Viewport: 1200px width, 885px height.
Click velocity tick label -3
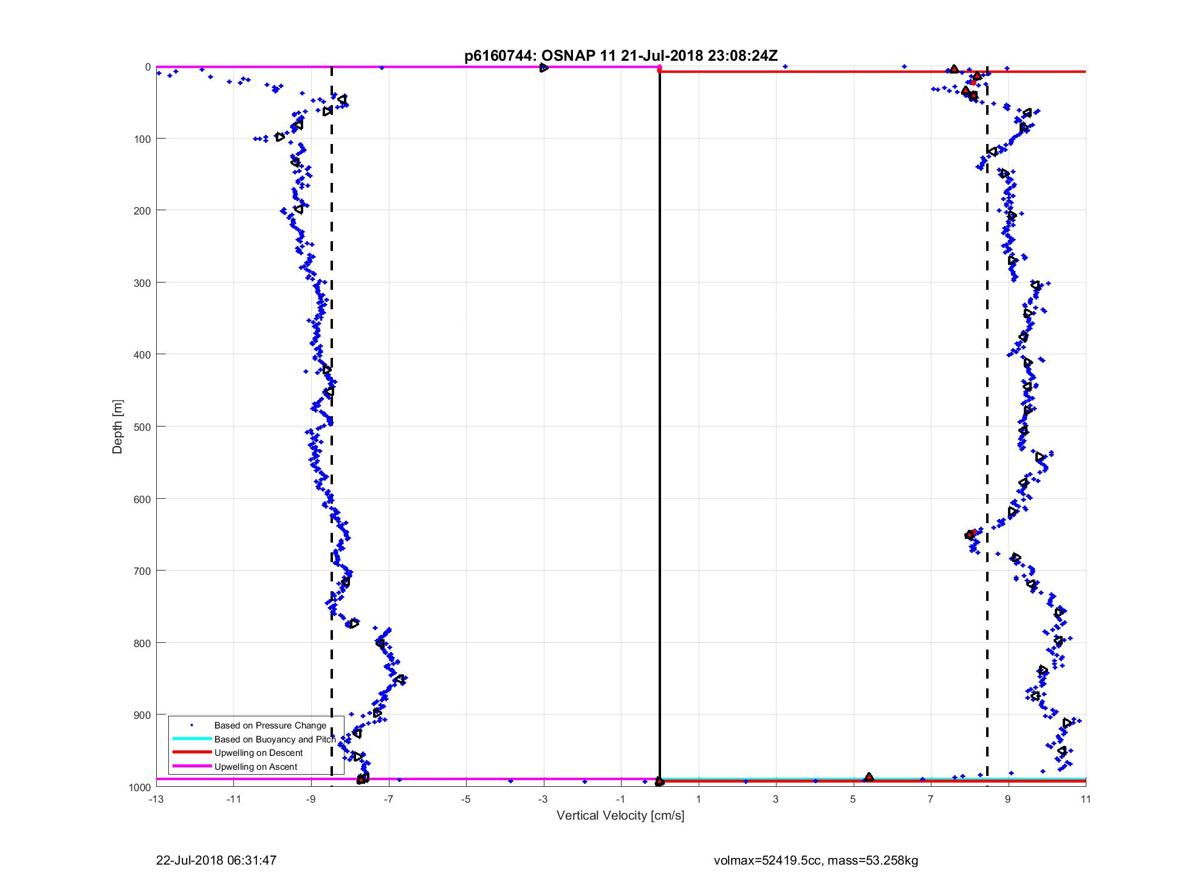point(543,800)
